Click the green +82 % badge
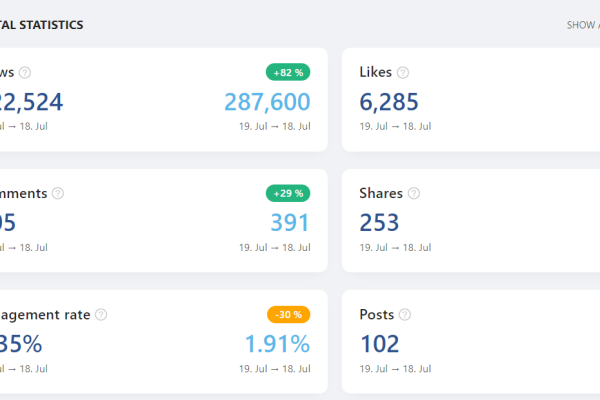 coord(288,72)
